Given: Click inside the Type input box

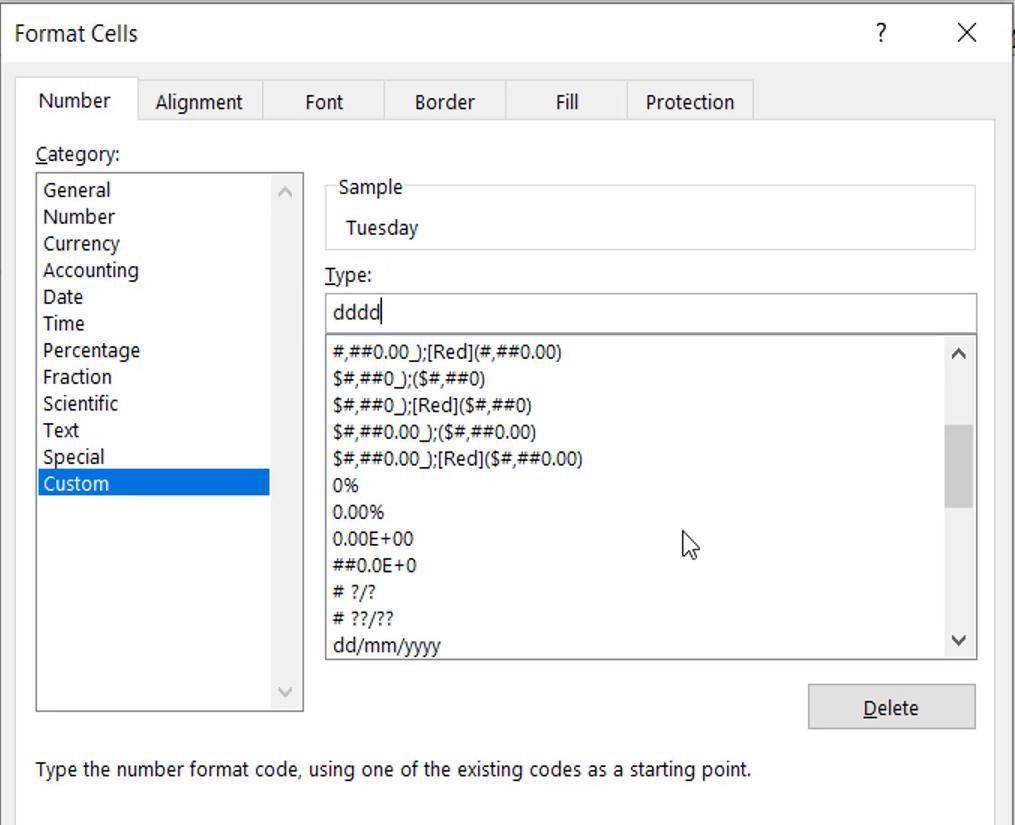Looking at the screenshot, I should click(x=650, y=311).
